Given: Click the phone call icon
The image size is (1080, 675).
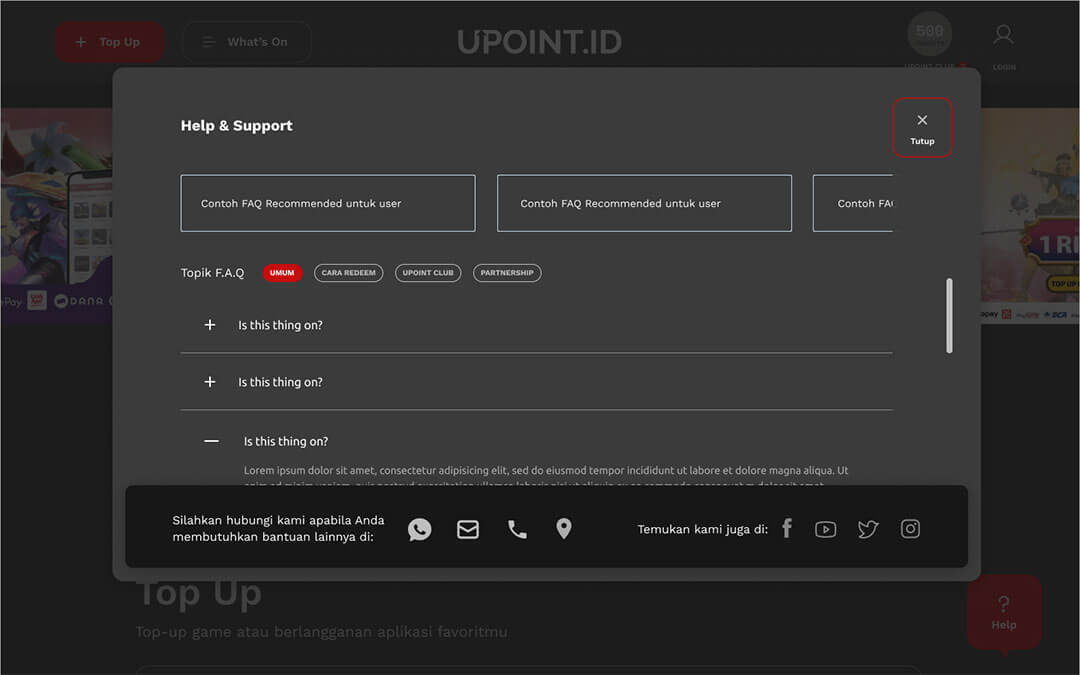Looking at the screenshot, I should point(517,529).
